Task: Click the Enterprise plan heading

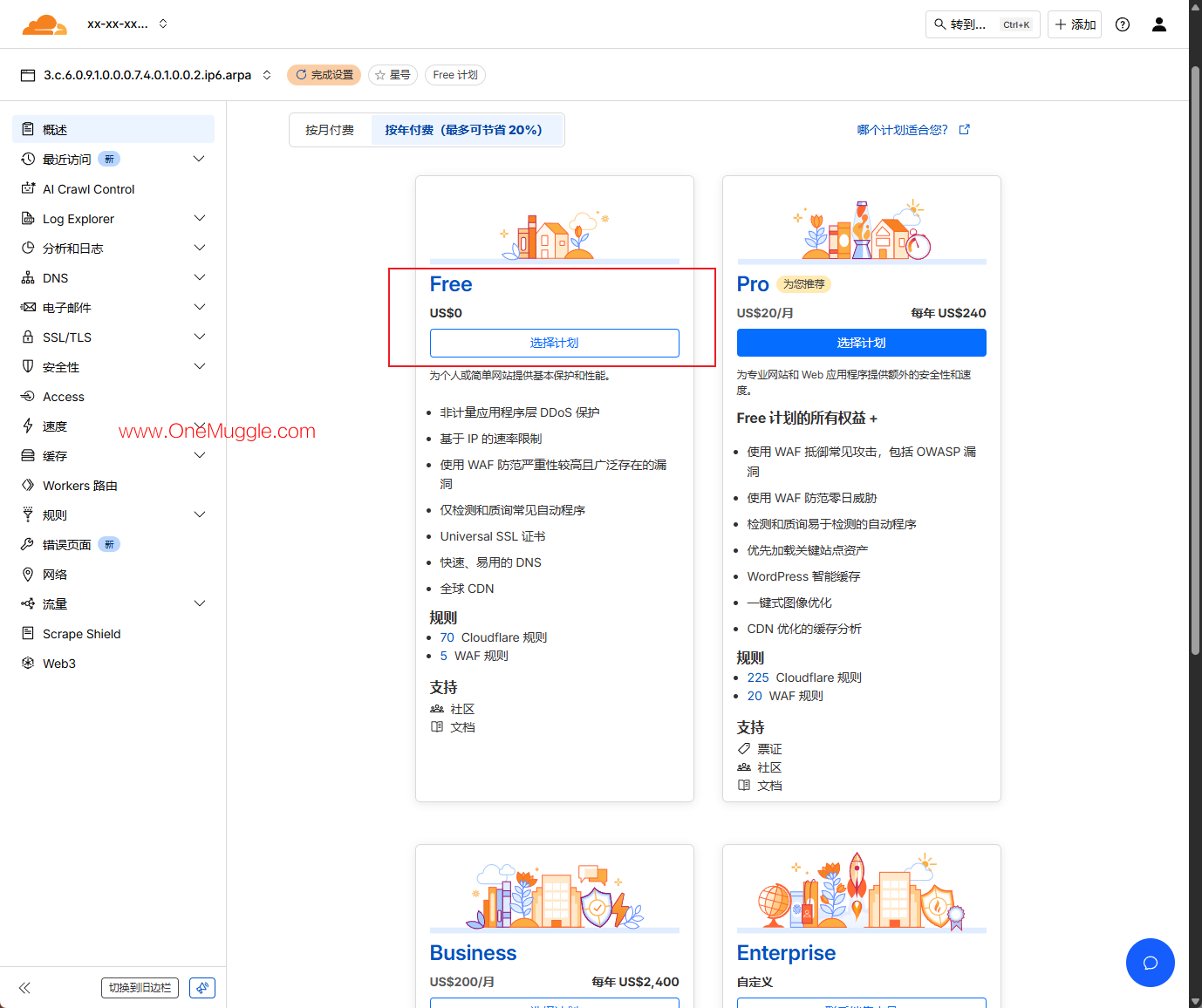Action: click(786, 953)
